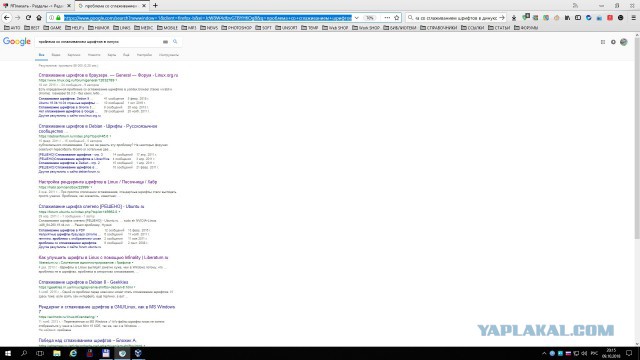Screen dimensions: 640x360
Task: Open the Windows notification center icon
Action: click(x=629, y=353)
